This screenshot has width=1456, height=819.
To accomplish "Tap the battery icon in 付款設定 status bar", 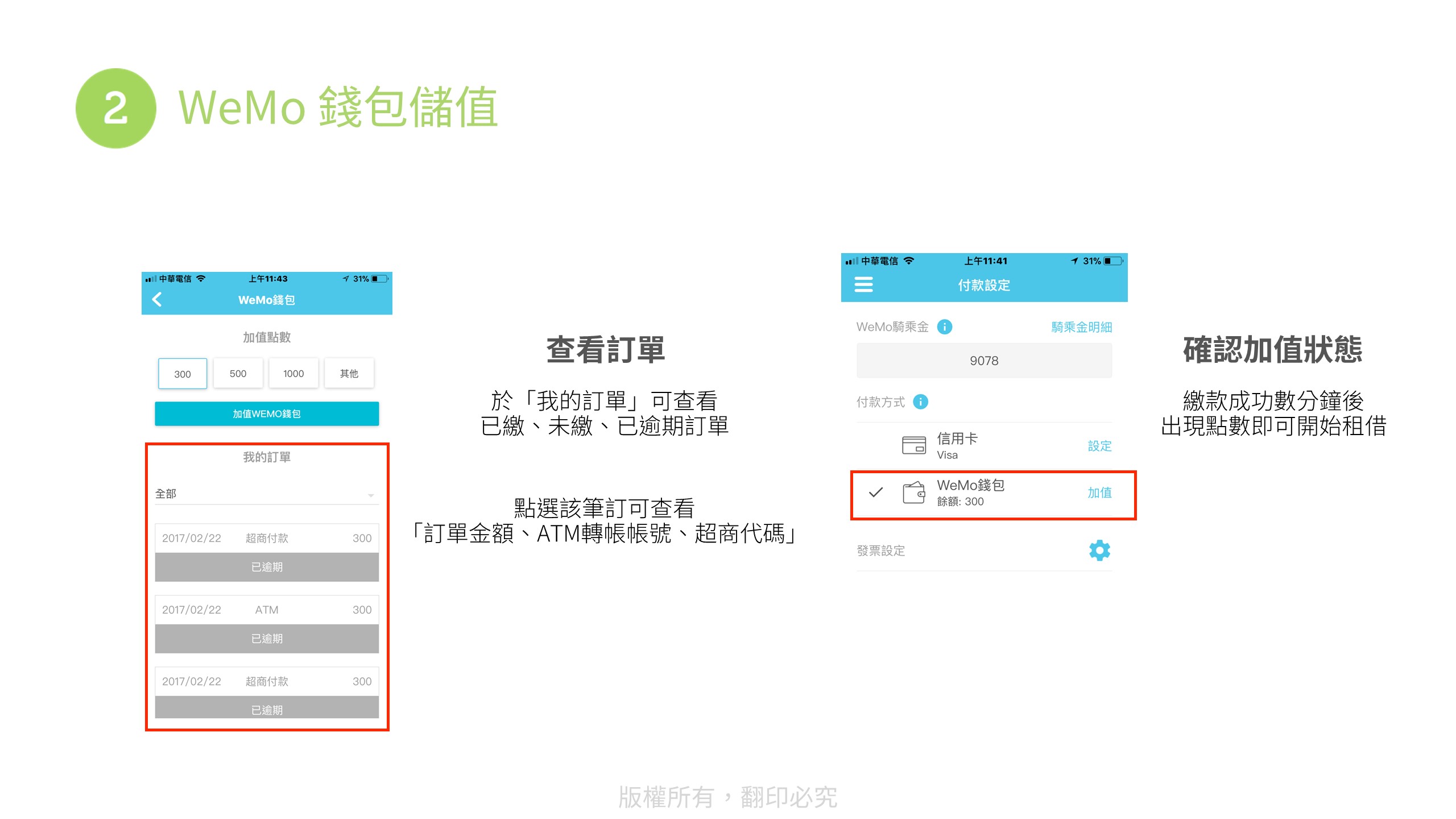I will [x=1114, y=261].
